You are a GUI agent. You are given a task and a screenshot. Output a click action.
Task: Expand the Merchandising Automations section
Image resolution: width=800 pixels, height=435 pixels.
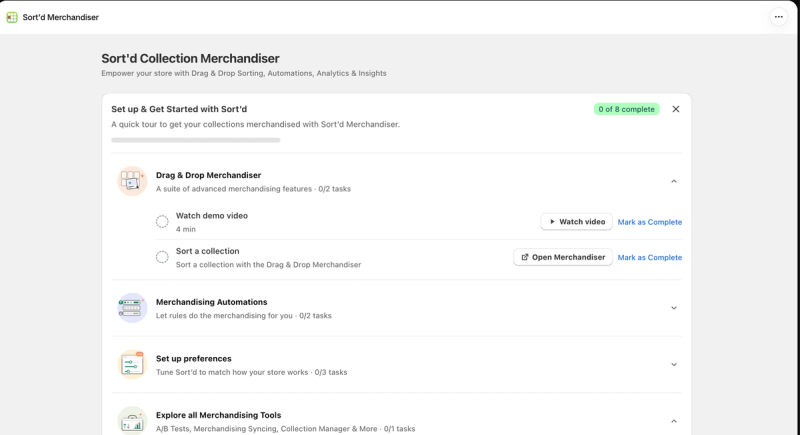[674, 308]
